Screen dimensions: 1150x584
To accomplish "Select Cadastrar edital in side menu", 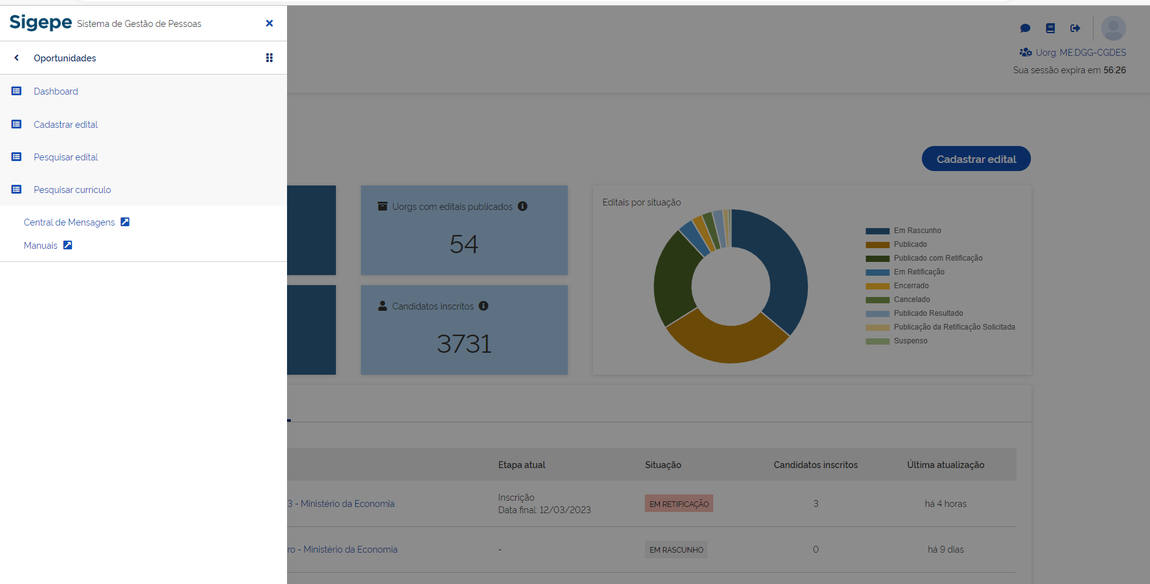I will point(66,125).
